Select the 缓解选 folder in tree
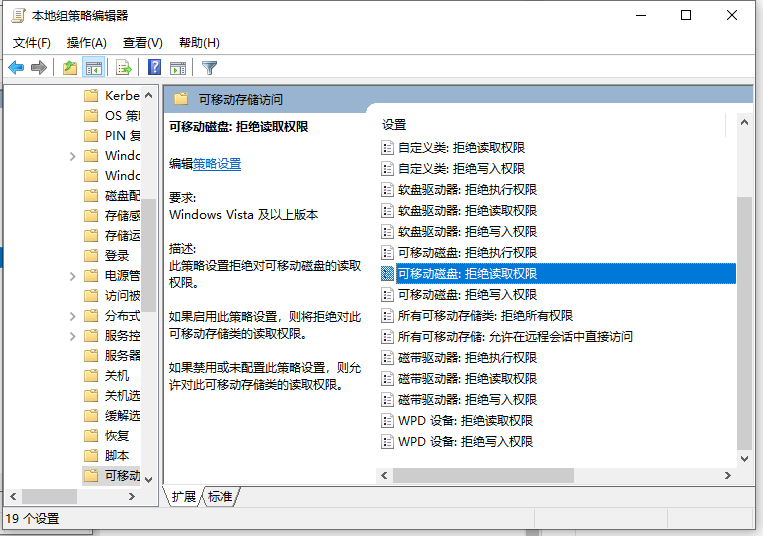The image size is (763, 536). pyautogui.click(x=111, y=415)
